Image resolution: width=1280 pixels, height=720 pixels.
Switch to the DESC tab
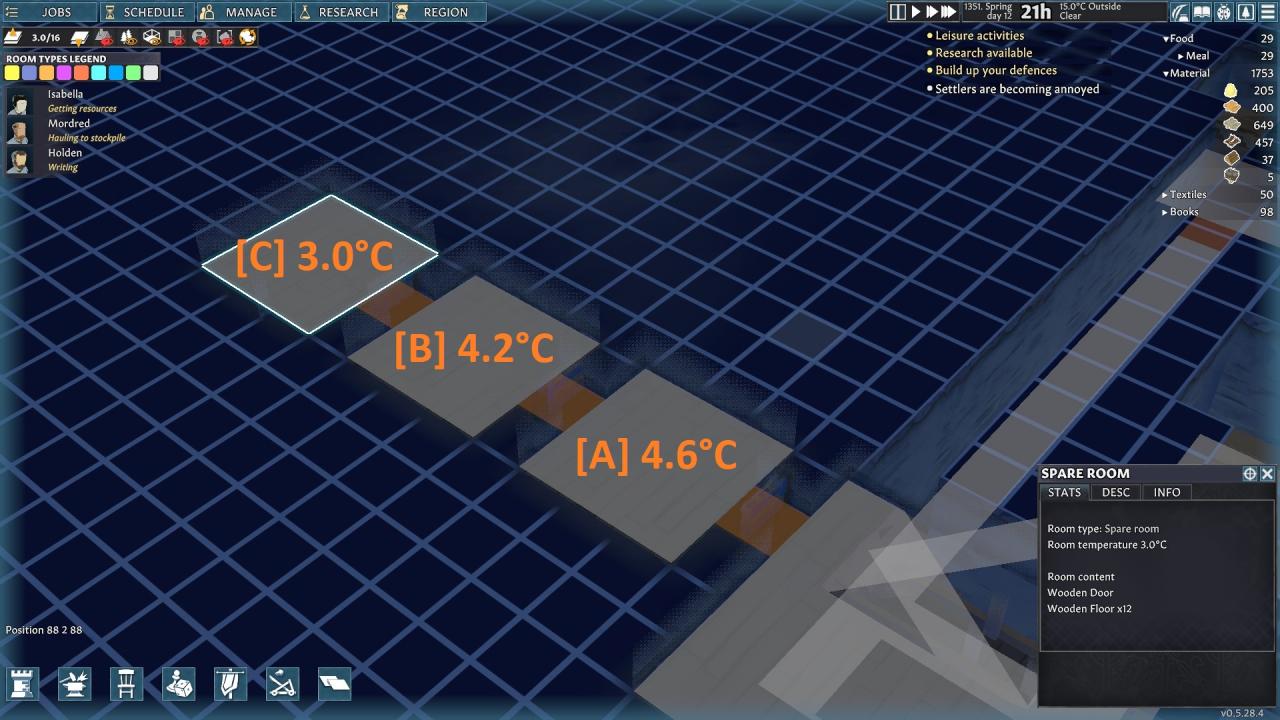point(1115,492)
